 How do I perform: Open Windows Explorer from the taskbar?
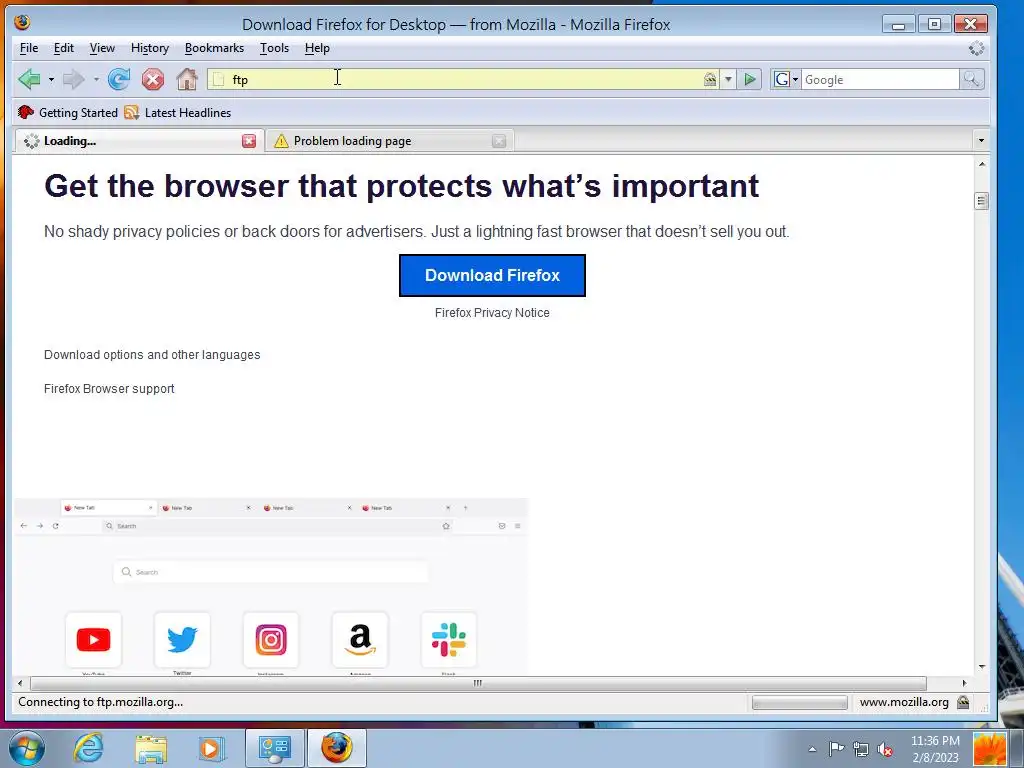pos(151,748)
